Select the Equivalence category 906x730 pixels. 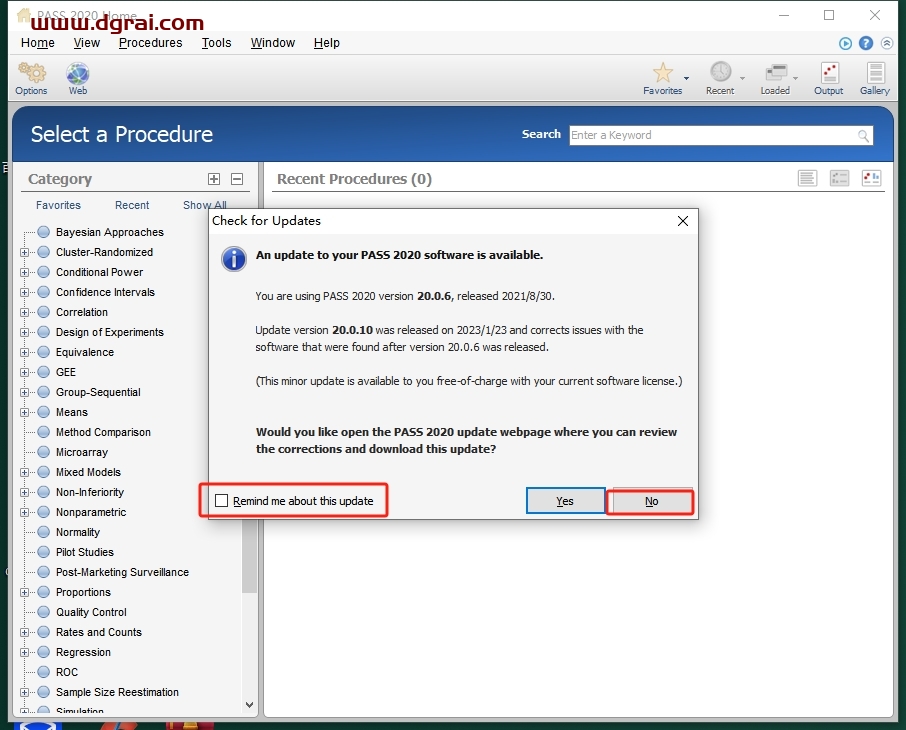[85, 353]
